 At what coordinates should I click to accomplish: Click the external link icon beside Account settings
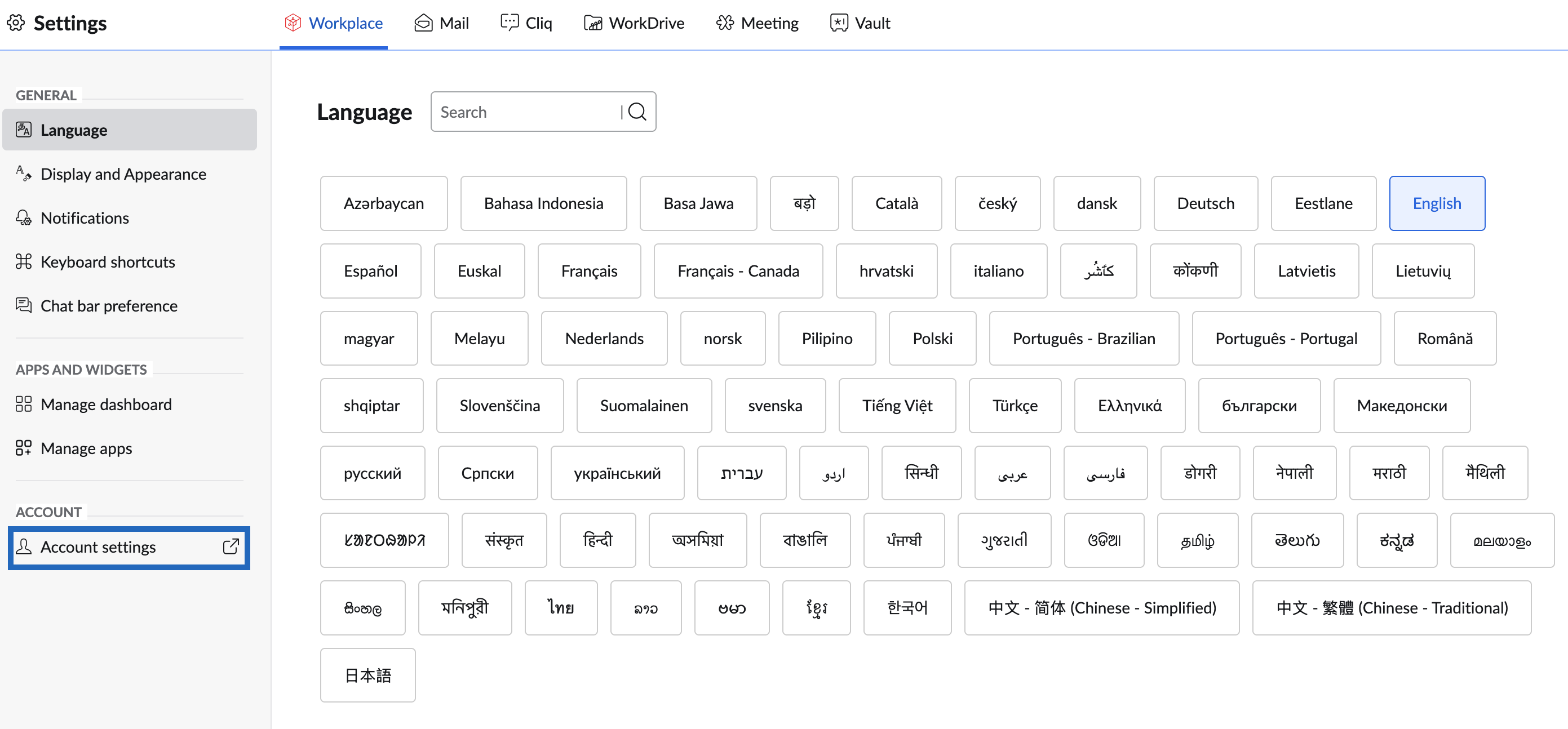(x=231, y=546)
